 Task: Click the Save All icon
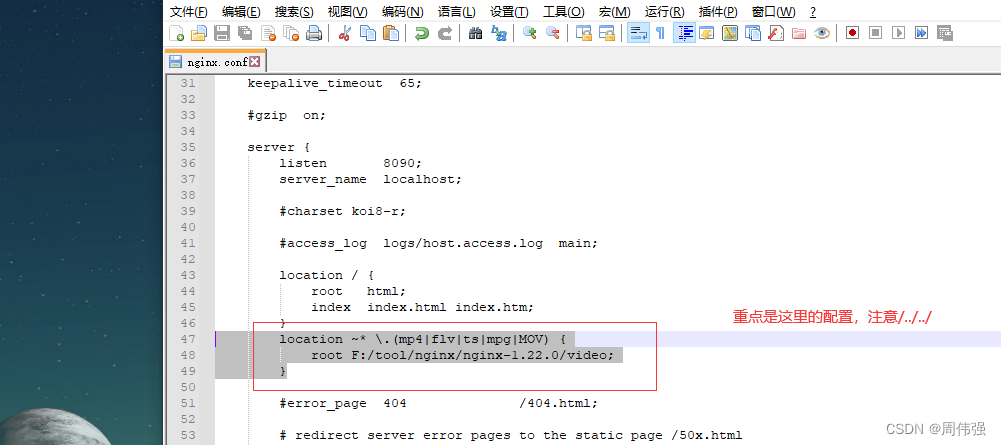click(245, 33)
